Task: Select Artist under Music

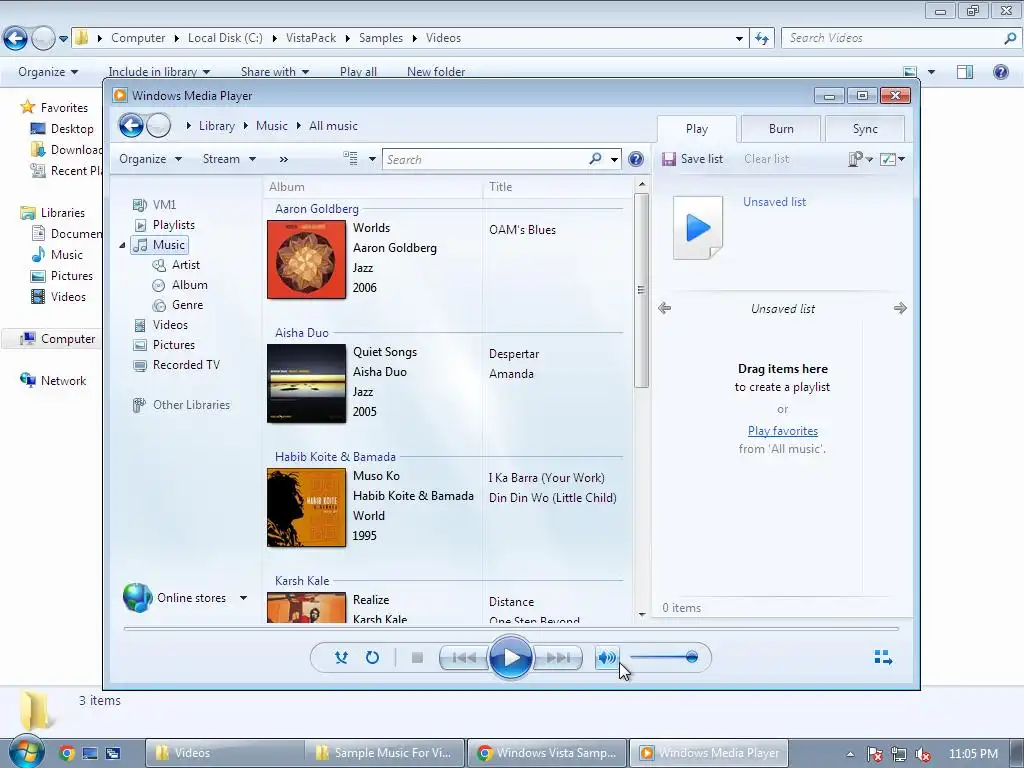Action: (x=176, y=264)
